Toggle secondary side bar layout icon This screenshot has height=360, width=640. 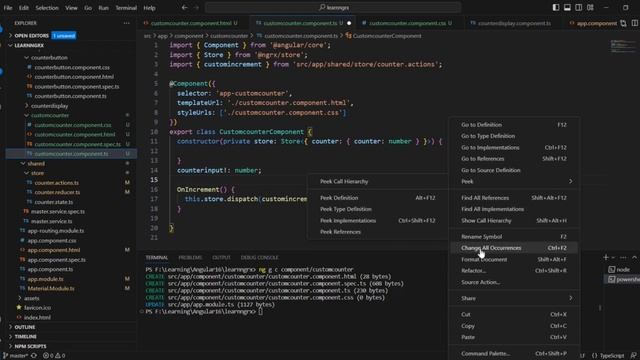[579, 7]
